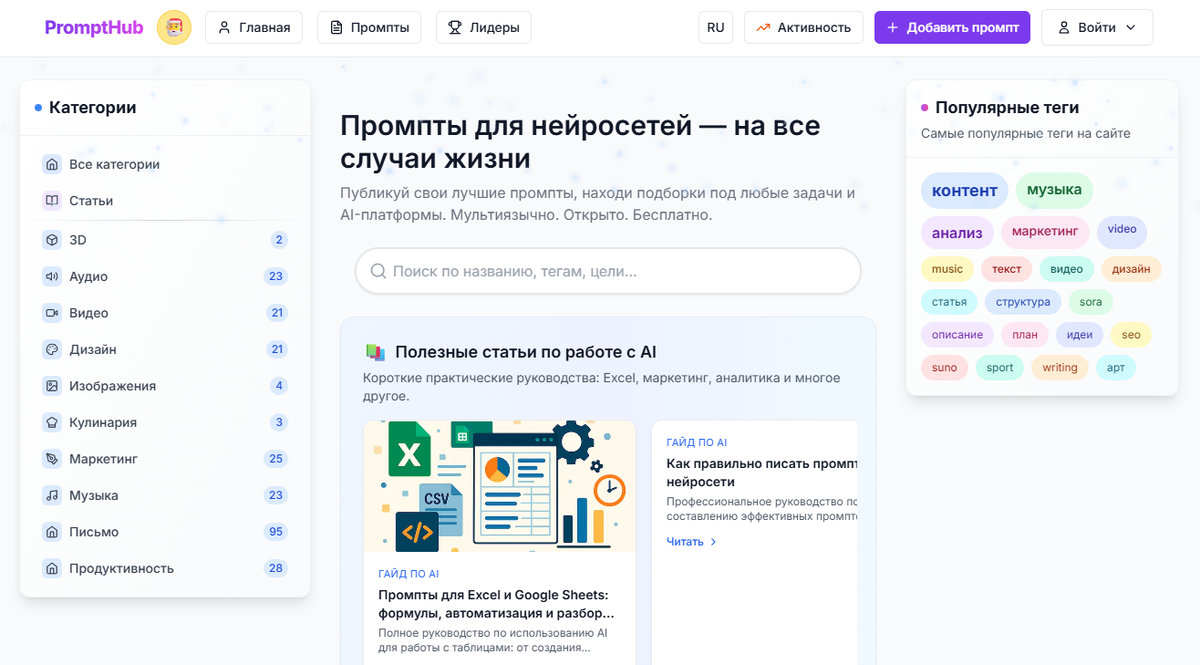This screenshot has height=665, width=1200.
Task: Click the Маркетинг count badge 25
Action: click(276, 459)
